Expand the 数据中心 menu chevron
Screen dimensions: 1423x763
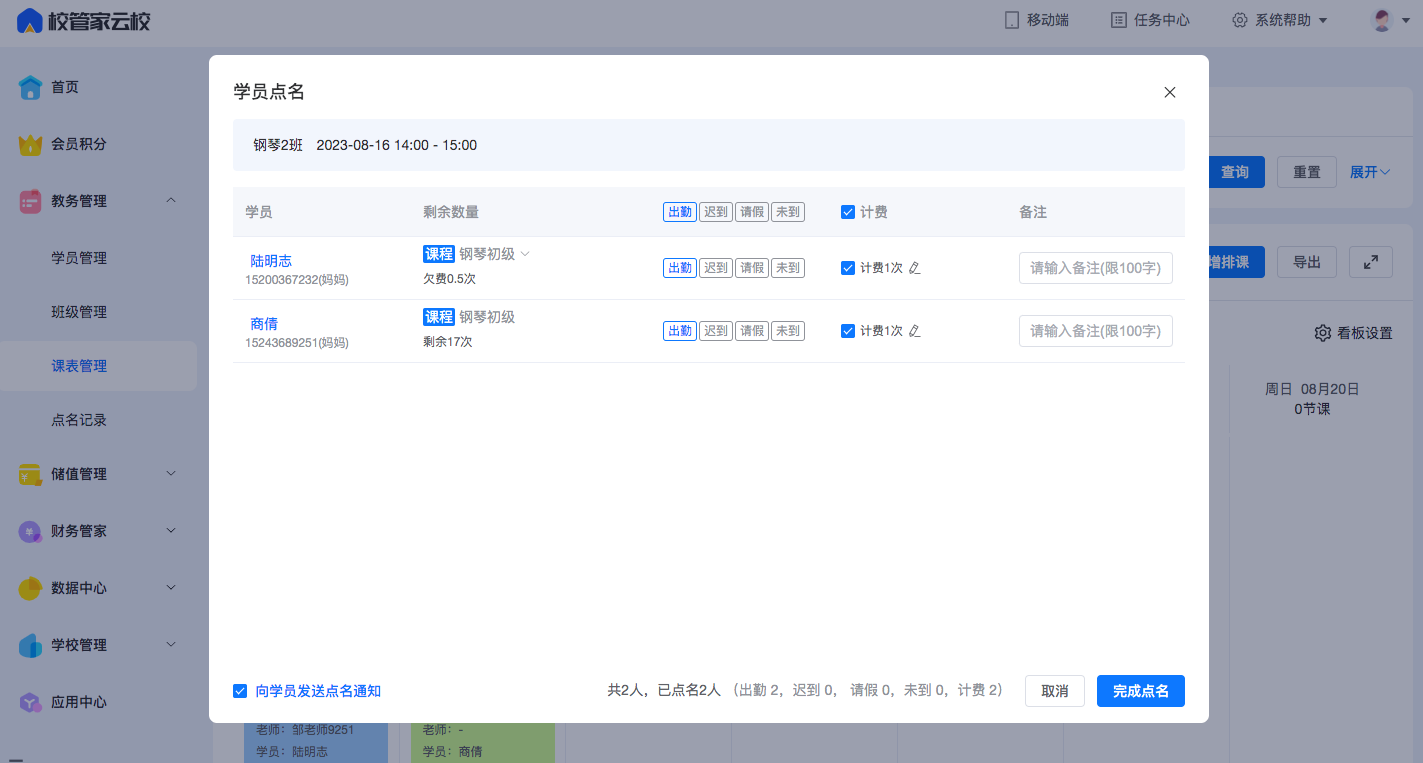171,588
